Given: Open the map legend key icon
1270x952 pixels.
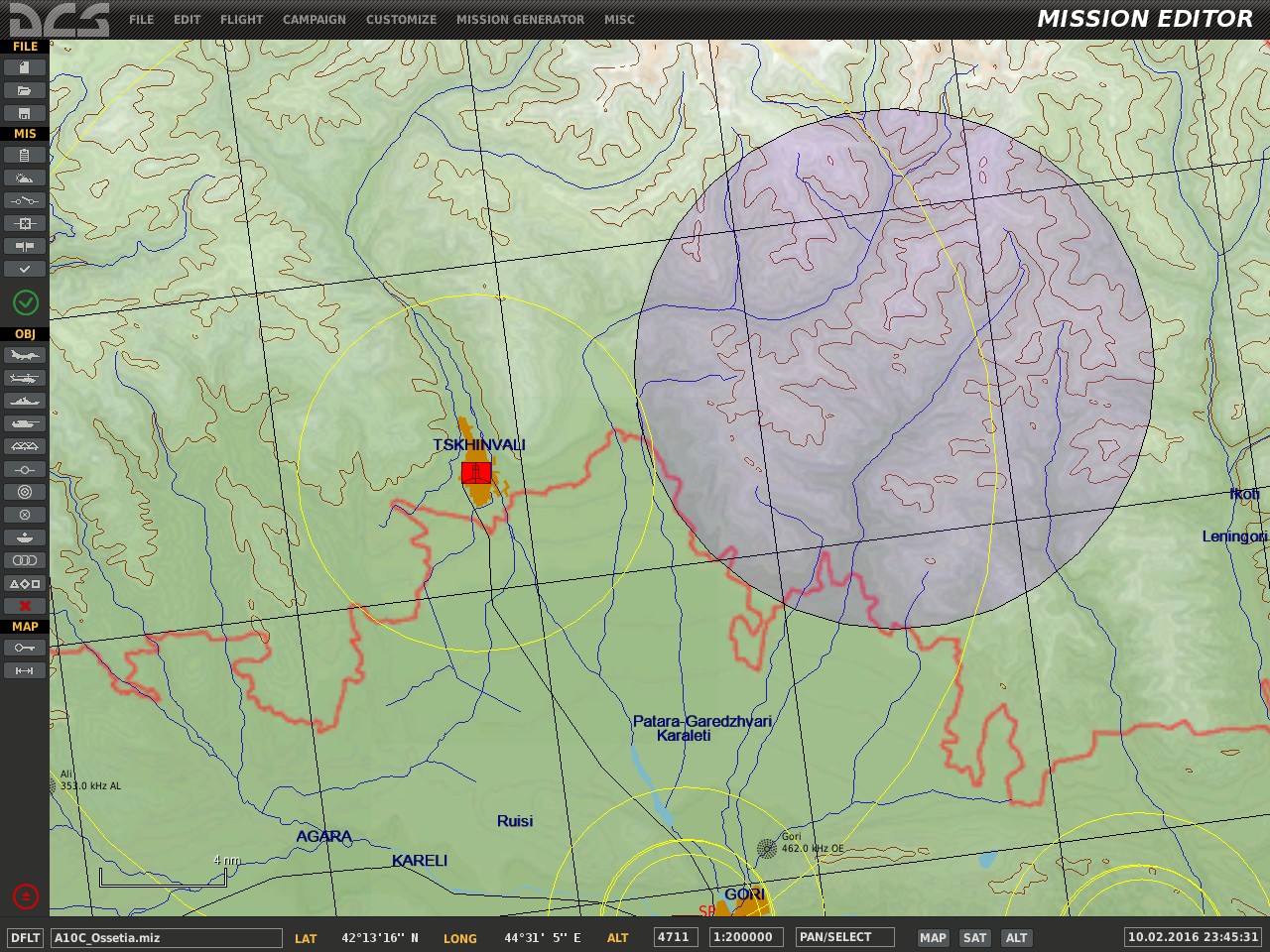Looking at the screenshot, I should coord(25,648).
